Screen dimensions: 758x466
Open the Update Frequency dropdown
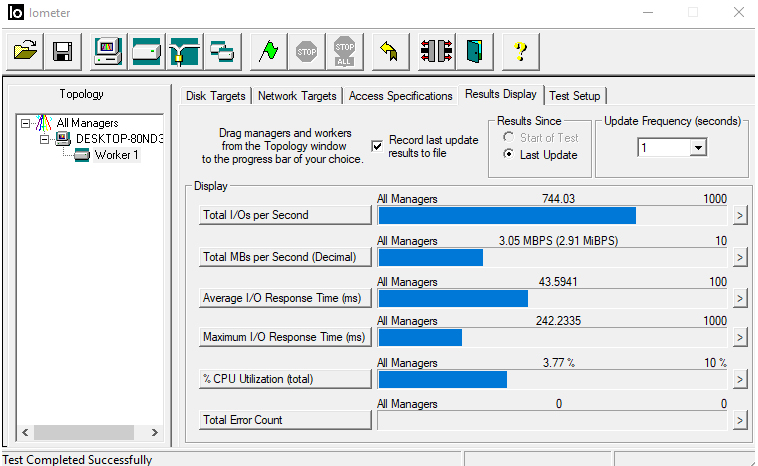tap(698, 147)
